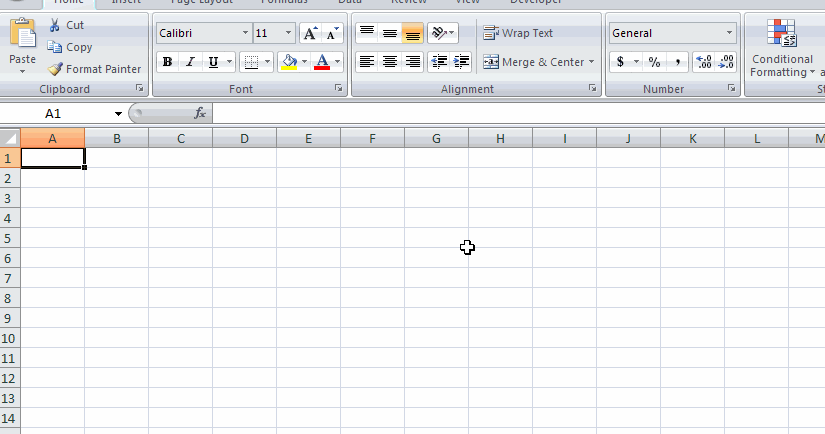Align text right
Image resolution: width=825 pixels, height=434 pixels.
tap(412, 62)
